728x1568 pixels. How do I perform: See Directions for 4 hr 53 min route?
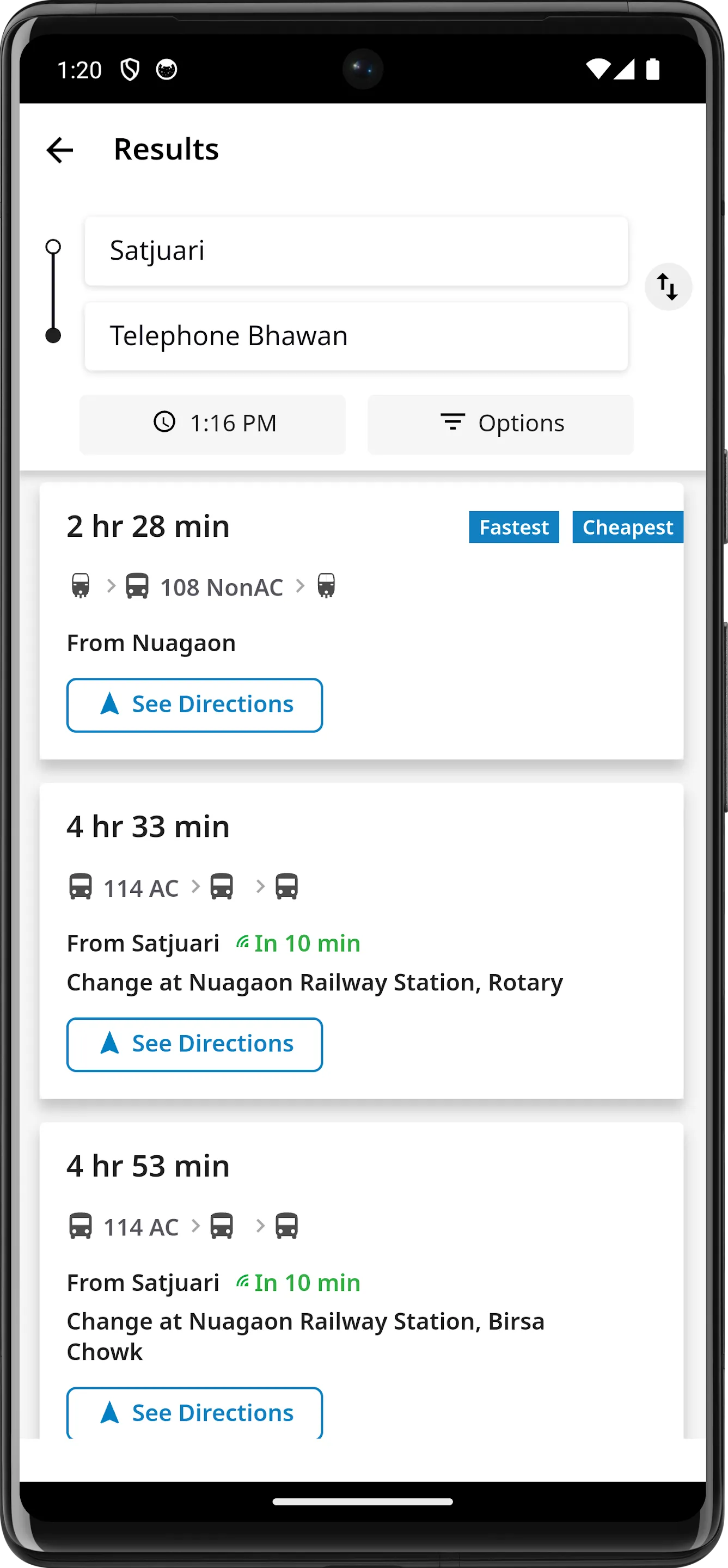coord(195,1412)
